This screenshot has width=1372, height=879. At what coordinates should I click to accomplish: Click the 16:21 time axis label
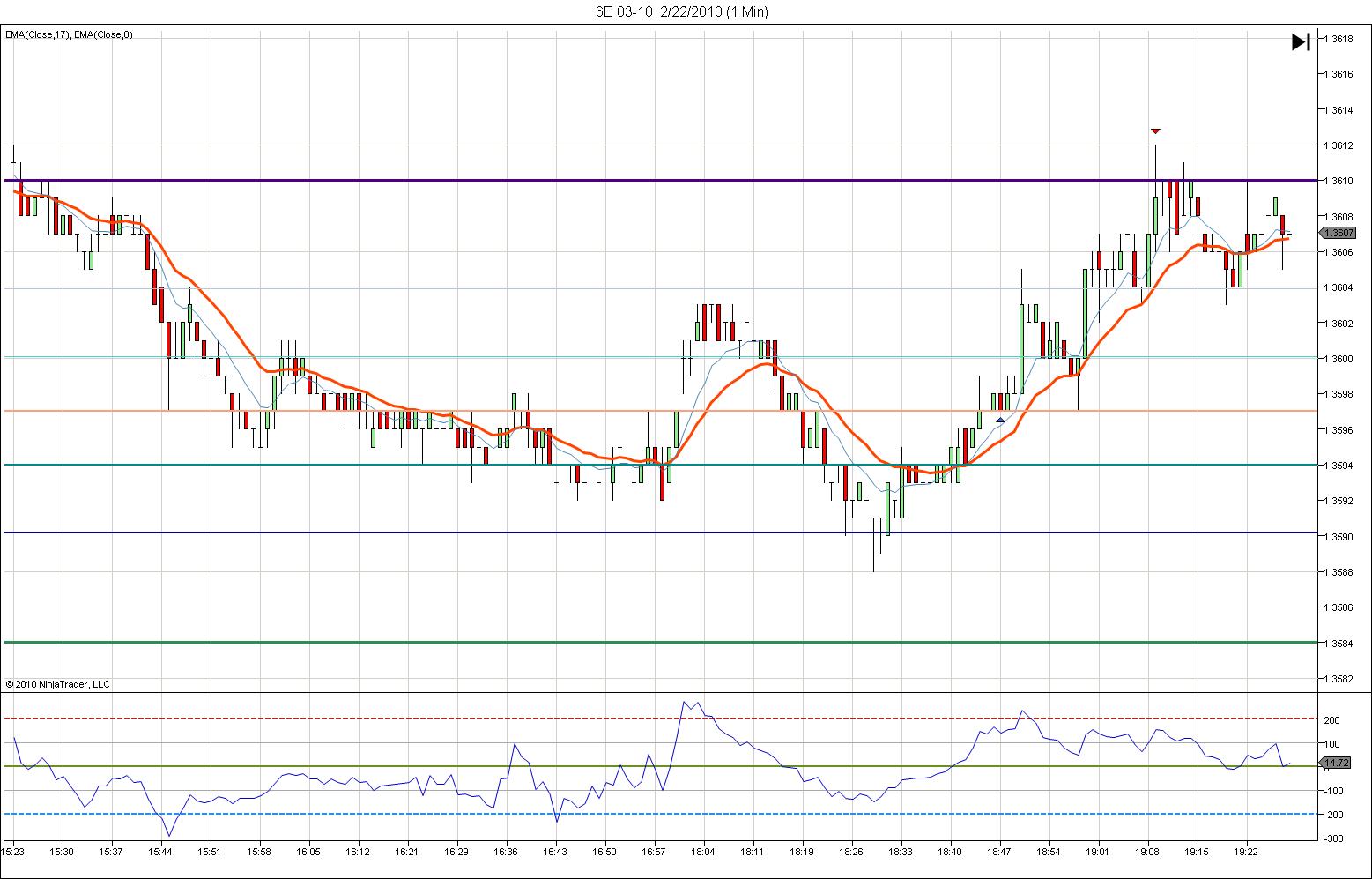407,853
